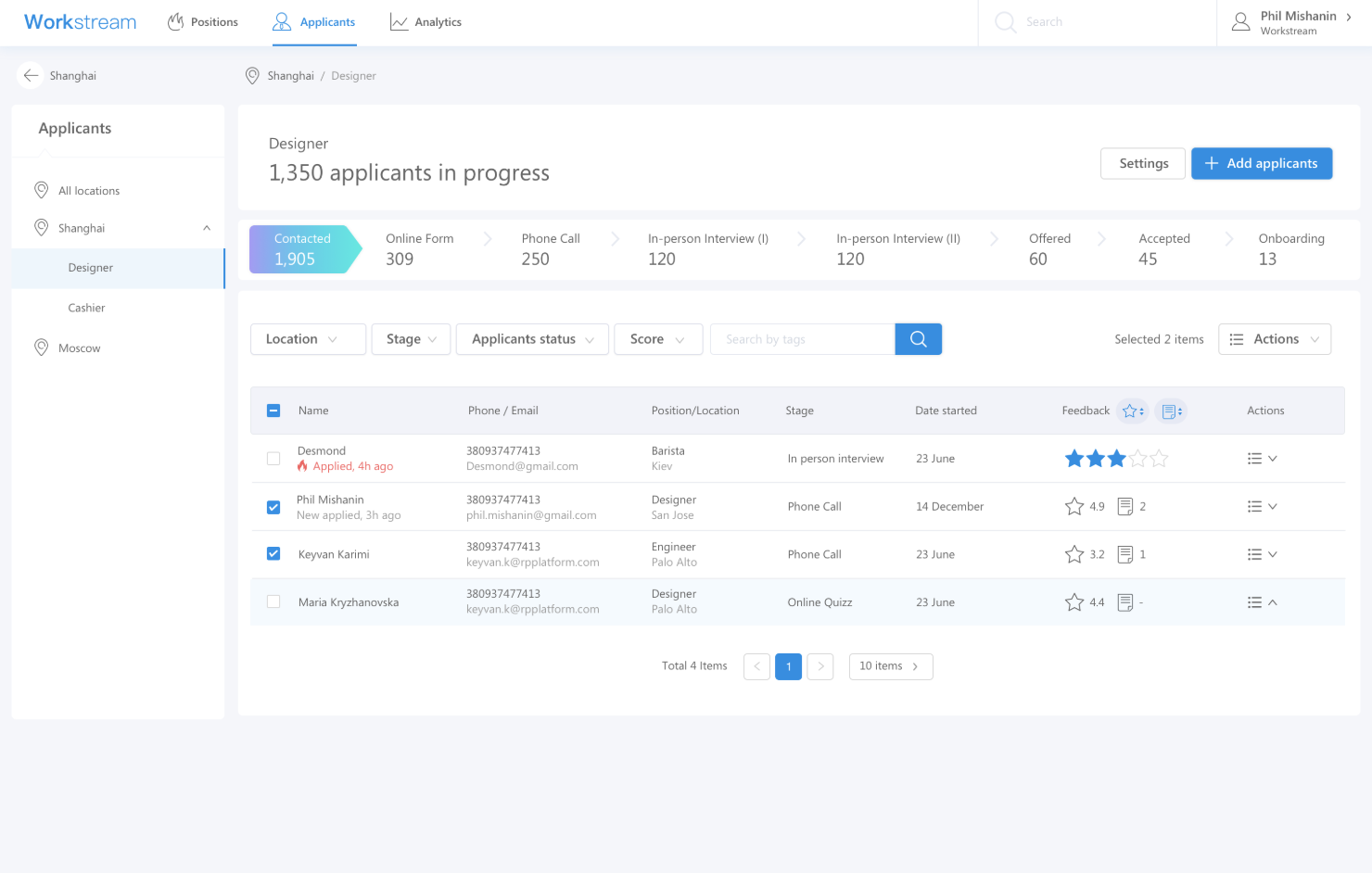Viewport: 1372px width, 873px height.
Task: Select the Onboarding 13 stage
Action: tap(1291, 249)
